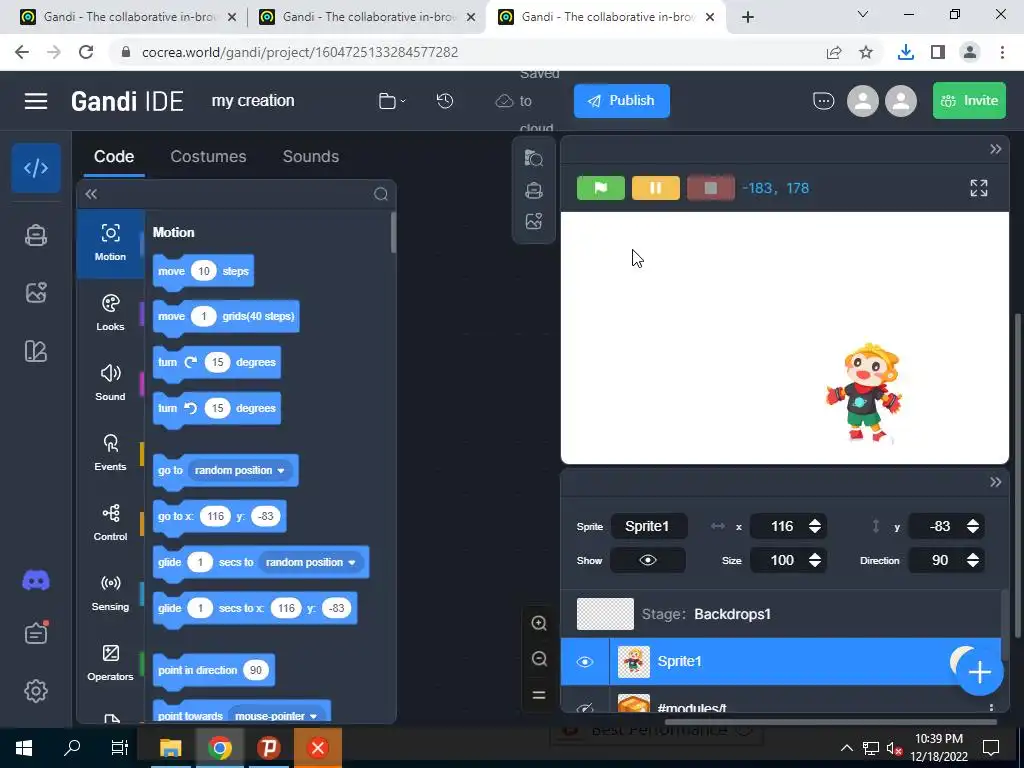Reload the browser page
Viewport: 1024px width, 768px height.
[86, 52]
